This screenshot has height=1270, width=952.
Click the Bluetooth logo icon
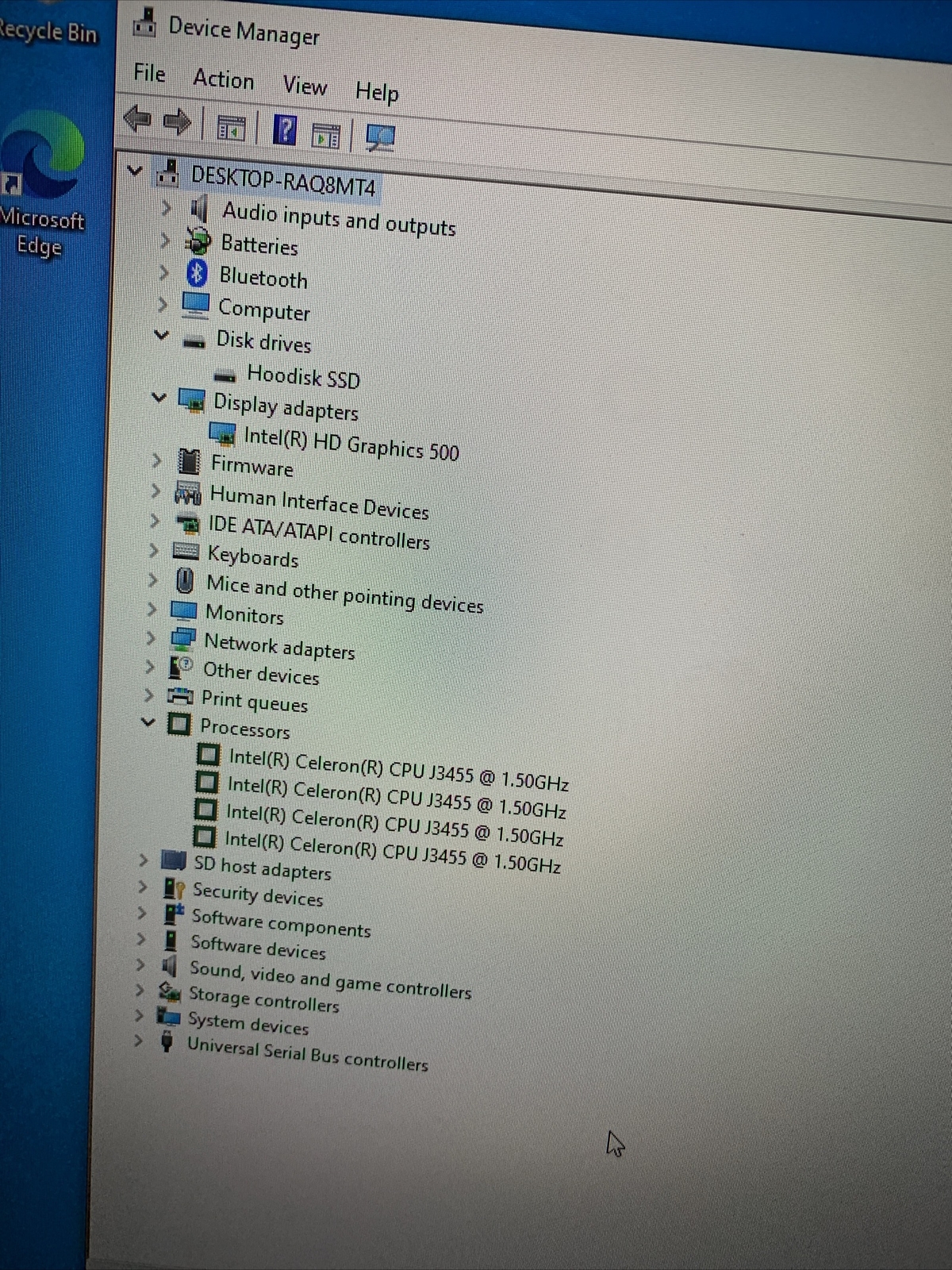pyautogui.click(x=197, y=273)
